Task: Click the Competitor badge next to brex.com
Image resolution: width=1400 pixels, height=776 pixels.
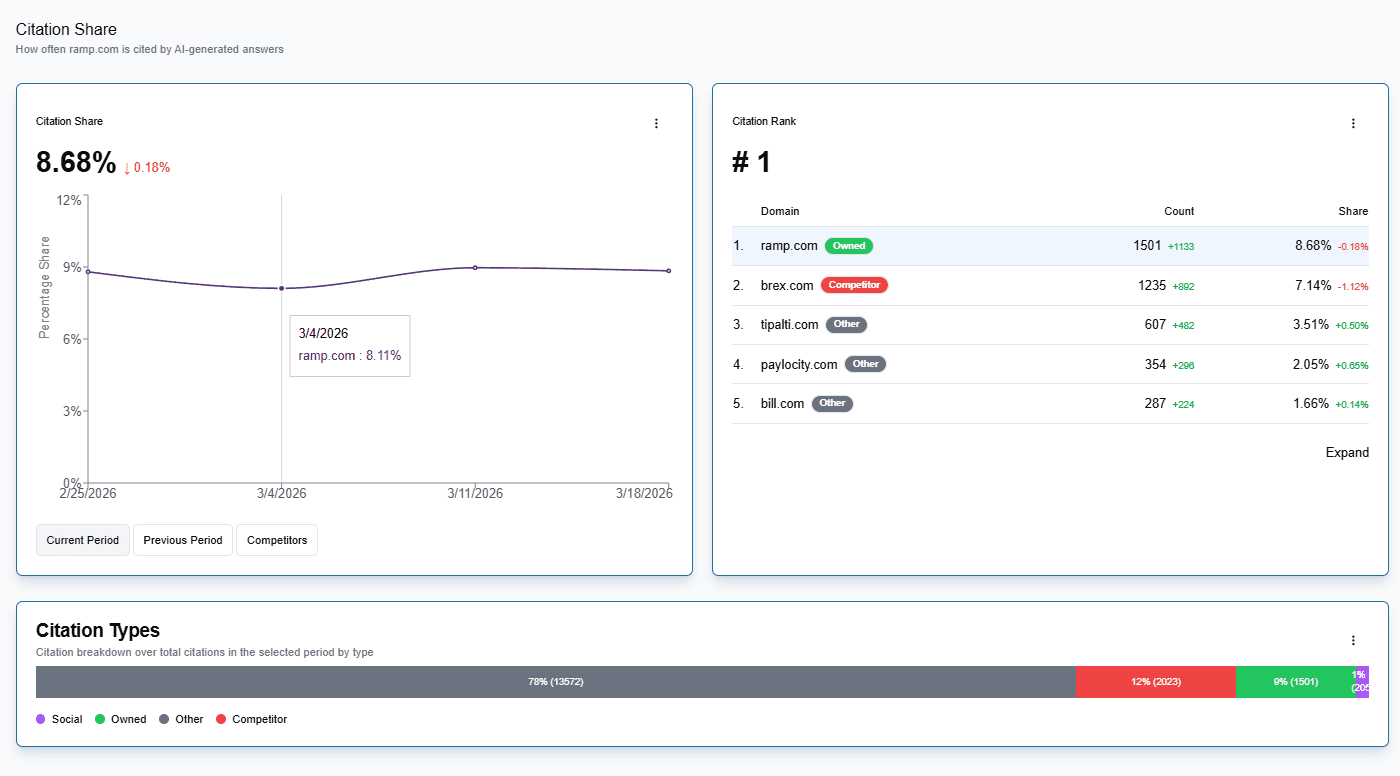Action: 854,284
